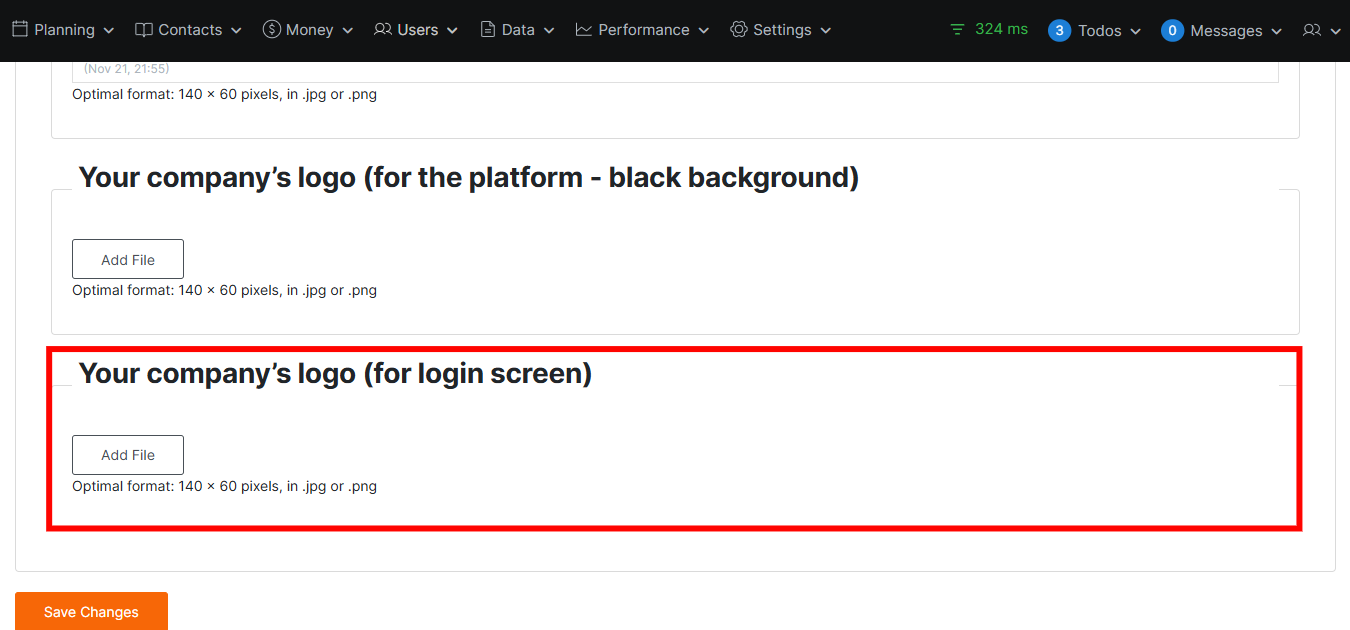Click the Performance line-chart icon
1350x630 pixels.
click(584, 30)
